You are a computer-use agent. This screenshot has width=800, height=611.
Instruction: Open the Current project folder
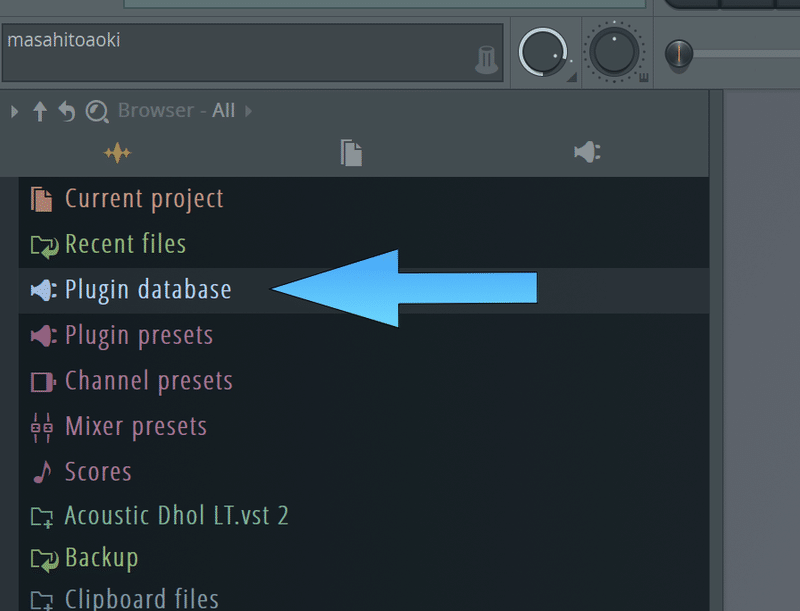click(364, 199)
